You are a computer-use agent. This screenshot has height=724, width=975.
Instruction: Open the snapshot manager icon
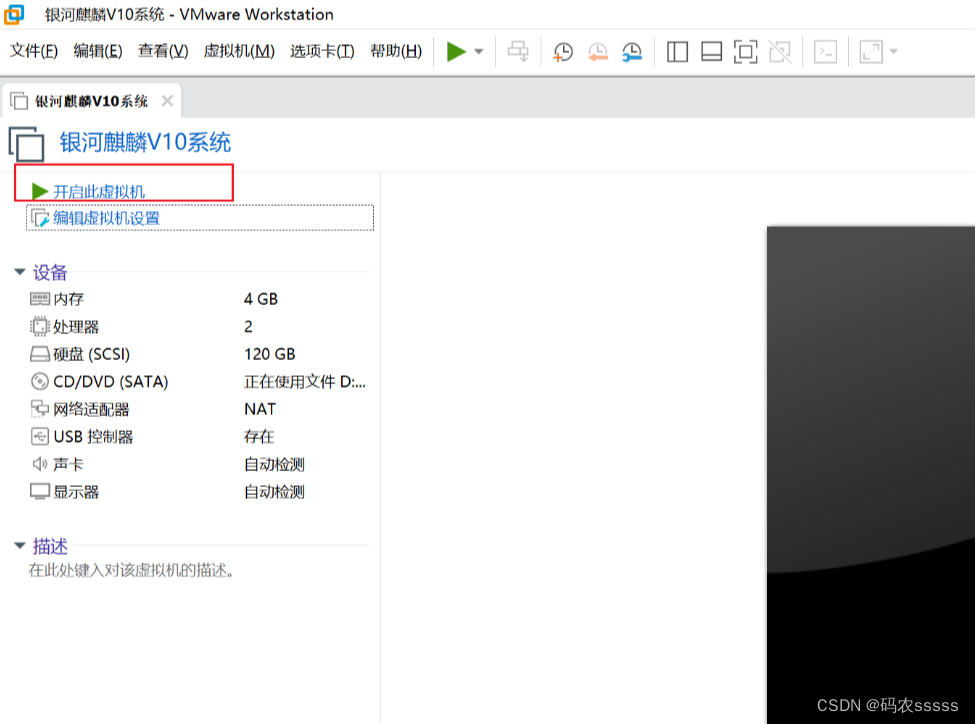coord(632,52)
